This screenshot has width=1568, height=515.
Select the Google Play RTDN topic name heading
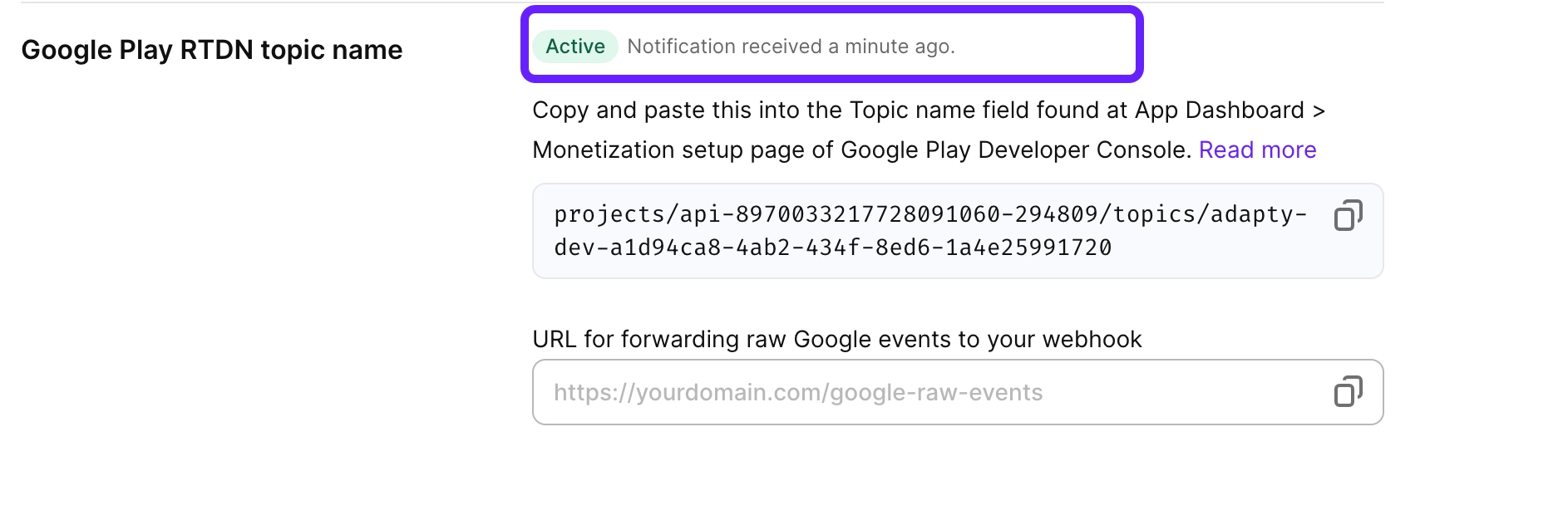[x=212, y=49]
